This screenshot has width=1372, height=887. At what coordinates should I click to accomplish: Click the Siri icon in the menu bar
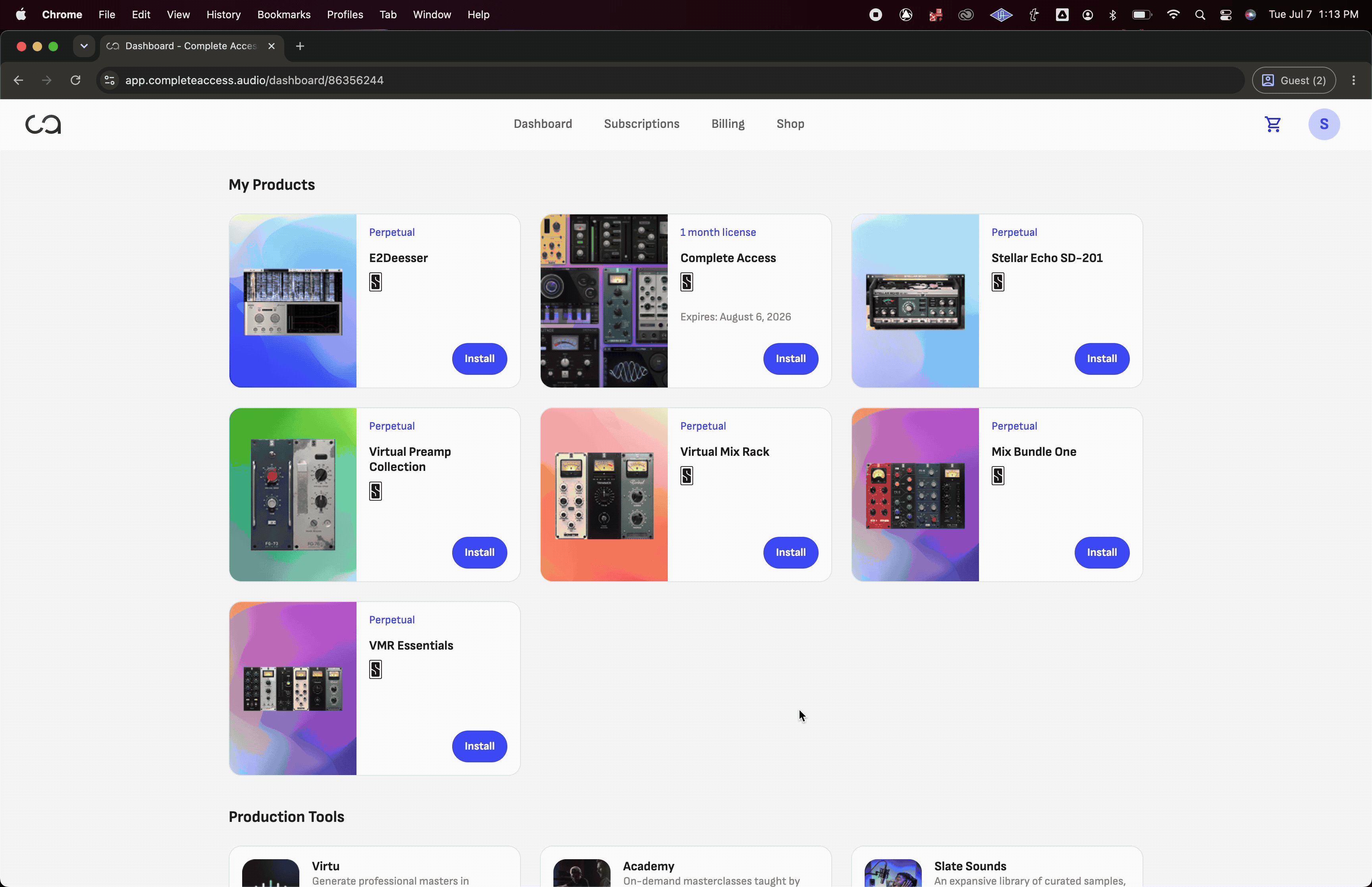pyautogui.click(x=1250, y=15)
